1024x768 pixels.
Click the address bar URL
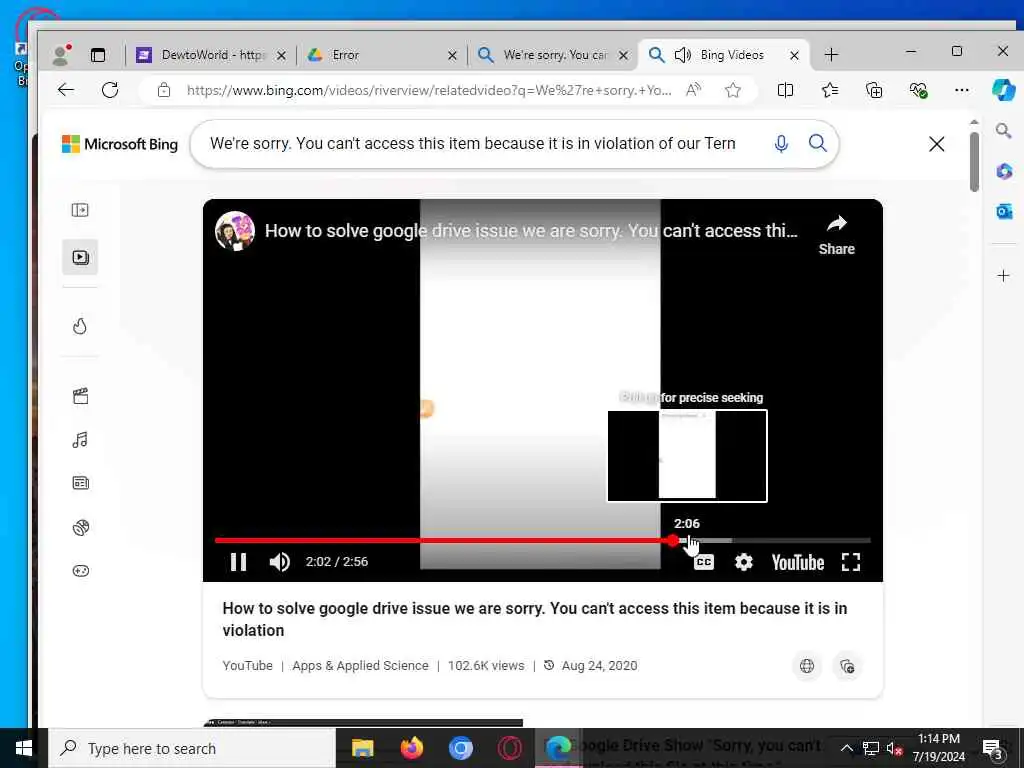click(428, 90)
